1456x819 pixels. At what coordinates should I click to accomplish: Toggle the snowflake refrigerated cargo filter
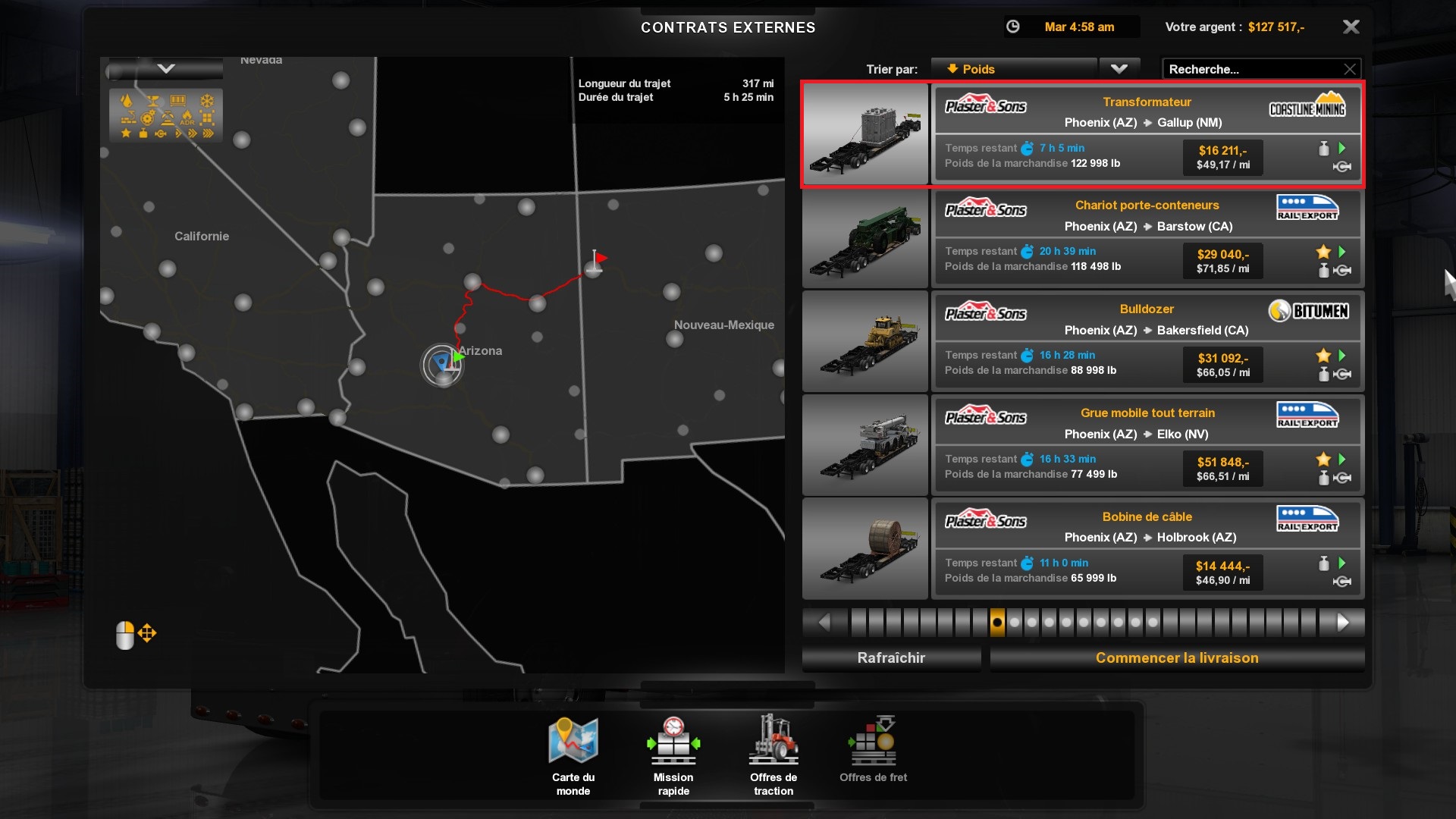click(x=207, y=101)
